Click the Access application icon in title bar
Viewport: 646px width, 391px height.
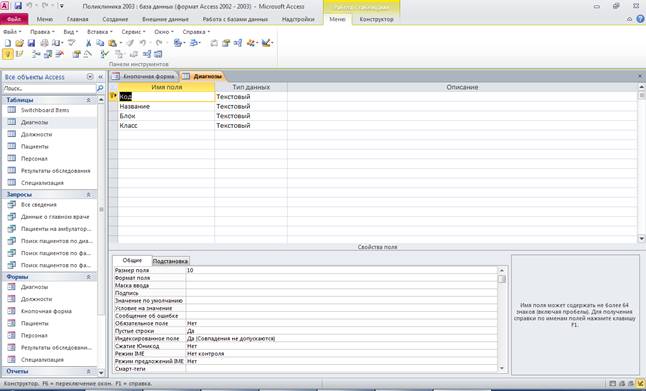point(5,6)
